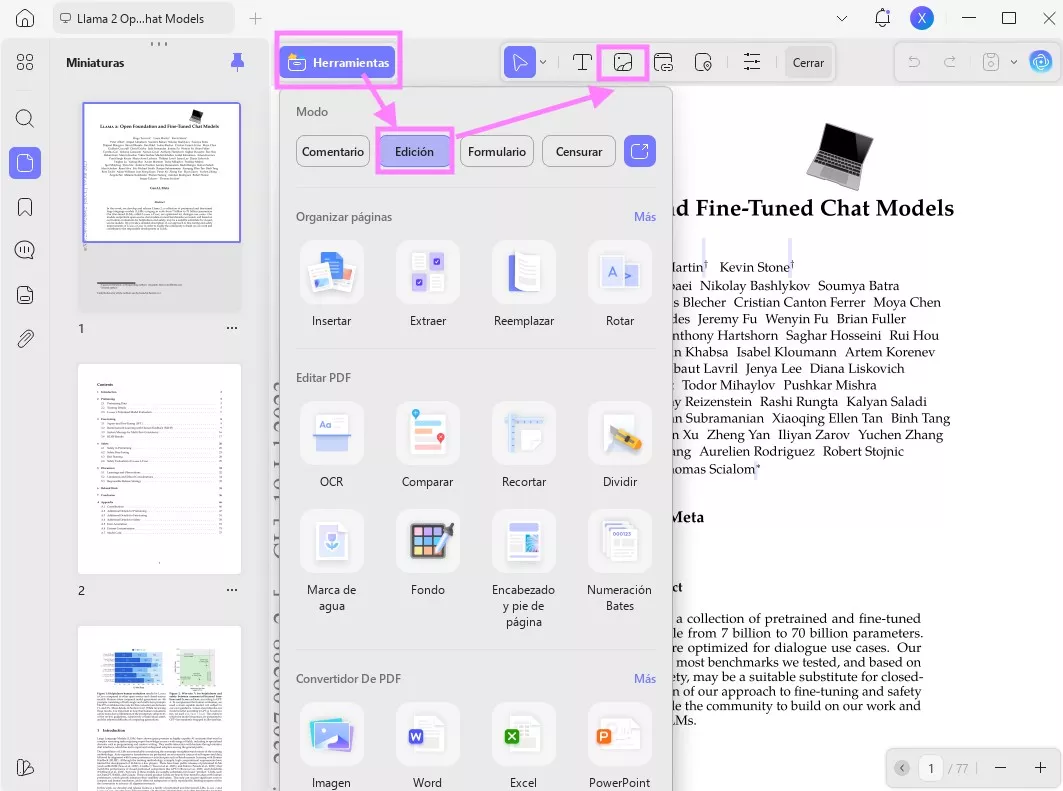Choose the Extraer pages tool
This screenshot has height=791, width=1063.
(x=428, y=285)
